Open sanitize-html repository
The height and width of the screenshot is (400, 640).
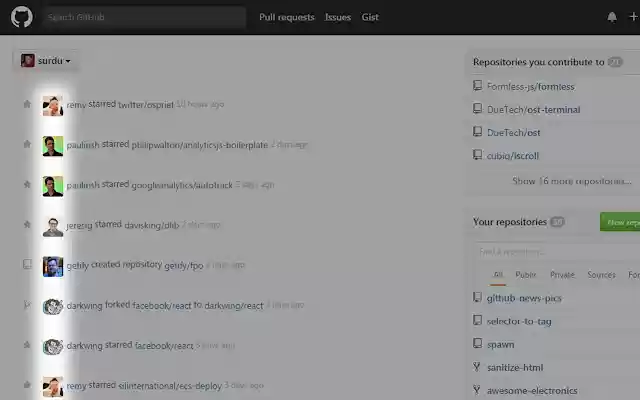tap(515, 367)
